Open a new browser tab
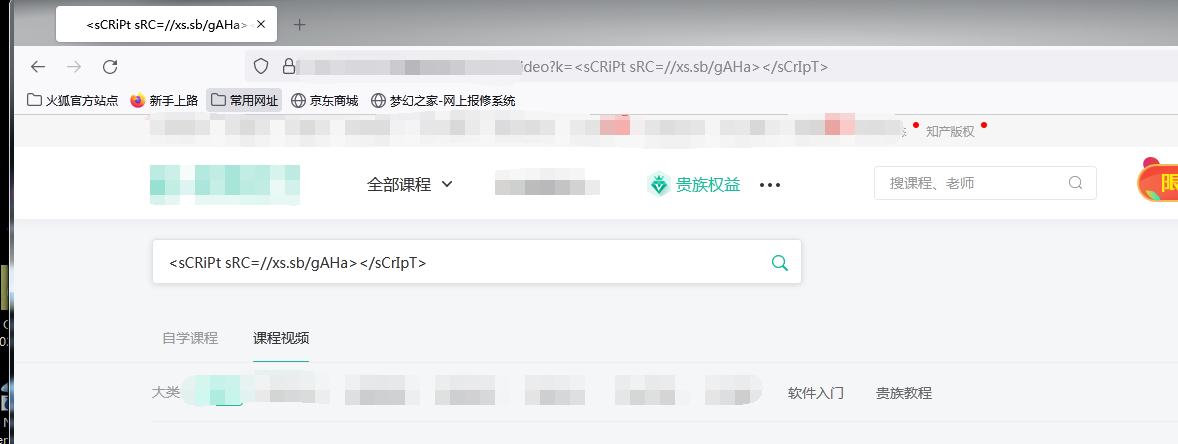Viewport: 1178px width, 444px height. (299, 25)
